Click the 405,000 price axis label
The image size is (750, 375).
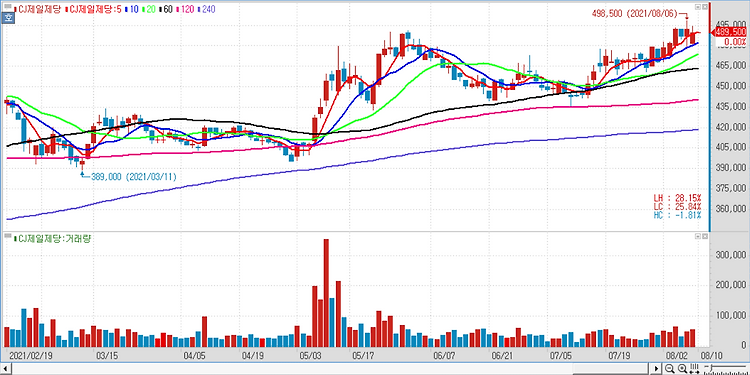(730, 147)
